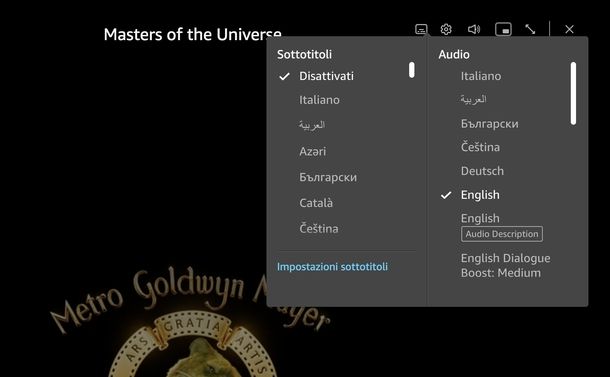
Task: Click the Sottotitoli heading
Action: coord(304,54)
